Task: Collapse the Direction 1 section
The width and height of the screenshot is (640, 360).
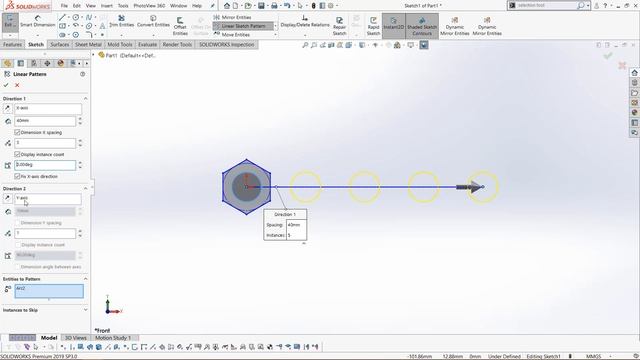Action: point(85,99)
